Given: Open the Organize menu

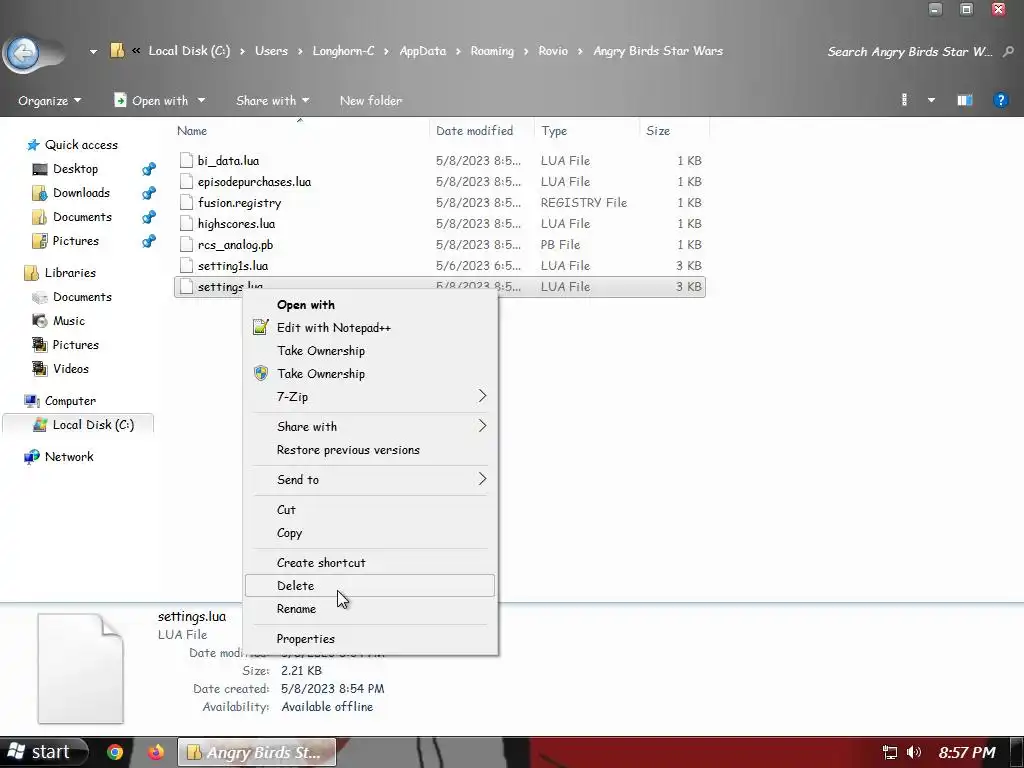Looking at the screenshot, I should (x=50, y=101).
